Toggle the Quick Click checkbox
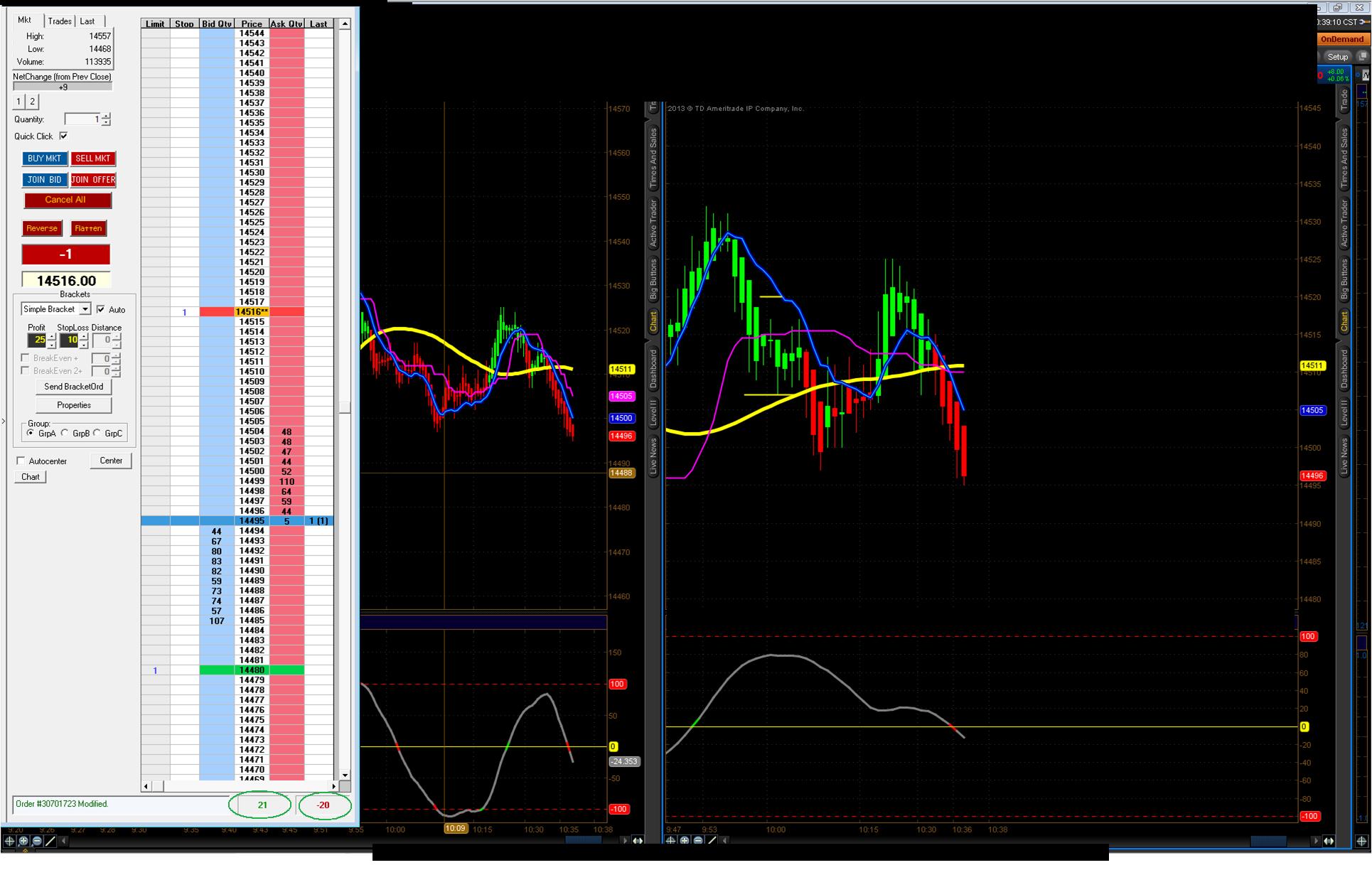This screenshot has width=1372, height=870. click(x=63, y=136)
